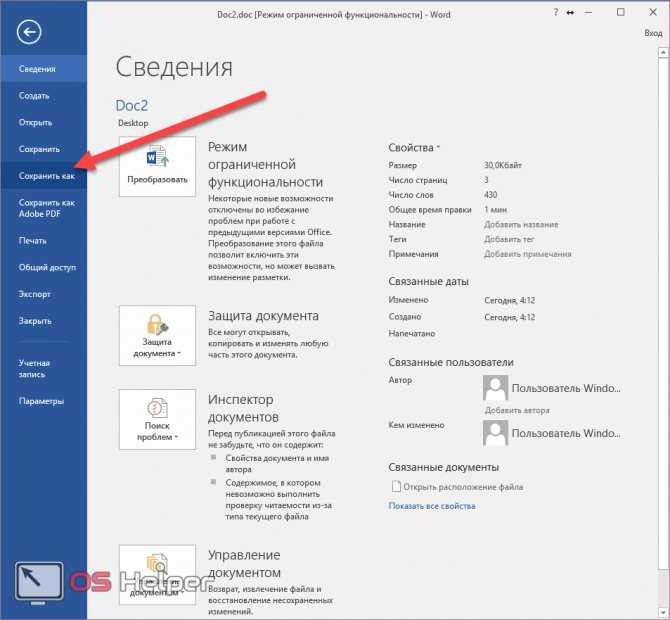
Task: Click the Число страниц value 3
Action: pyautogui.click(x=486, y=180)
